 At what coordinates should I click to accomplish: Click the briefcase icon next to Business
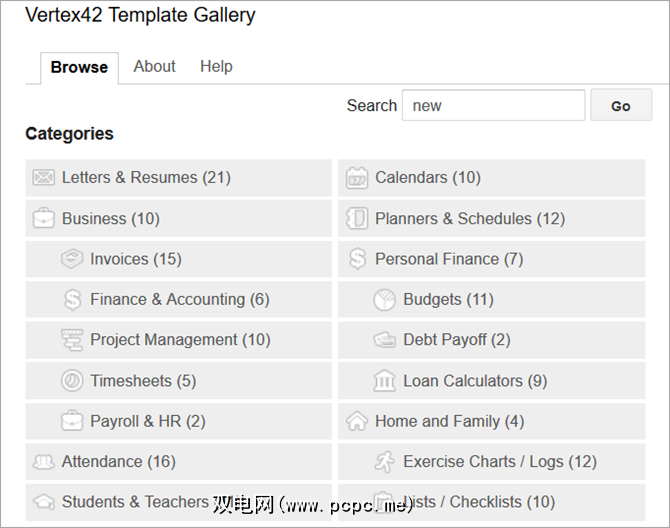[43, 218]
